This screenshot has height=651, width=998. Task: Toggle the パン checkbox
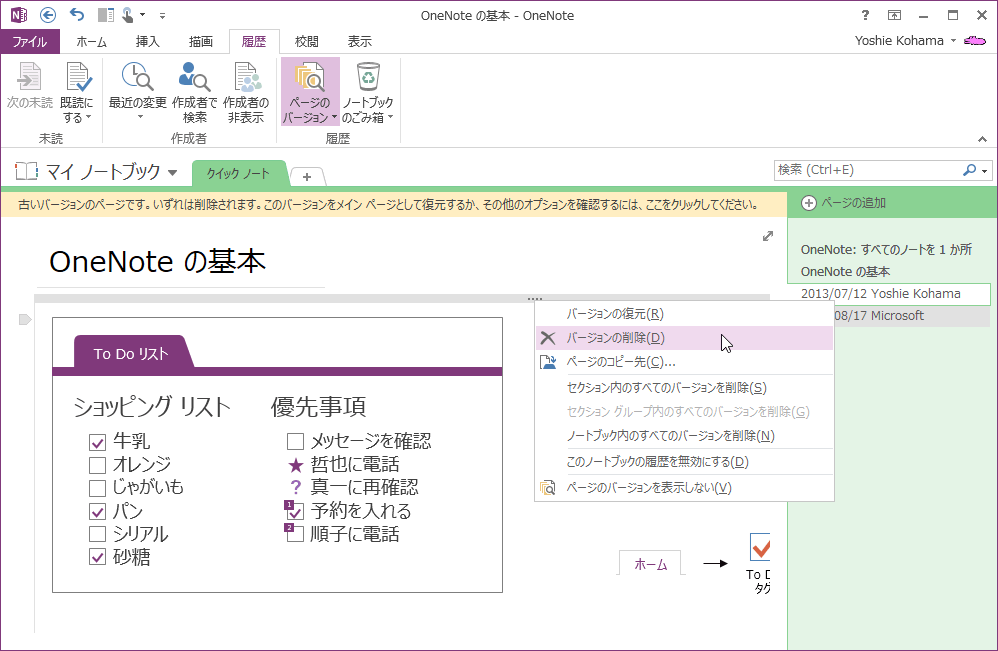[x=97, y=511]
